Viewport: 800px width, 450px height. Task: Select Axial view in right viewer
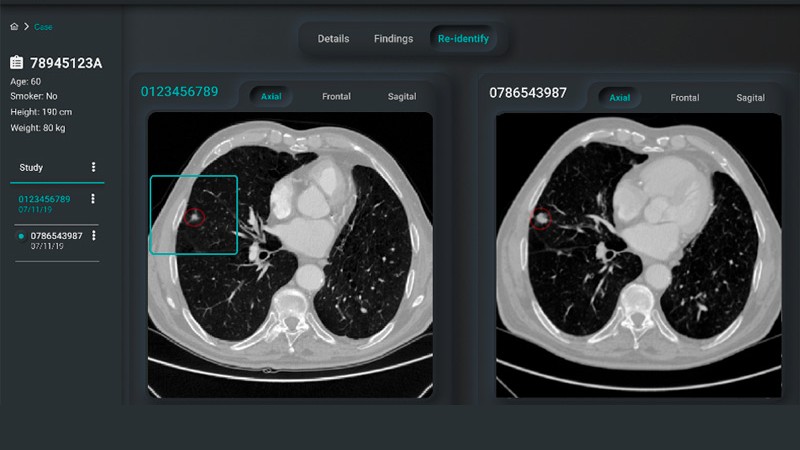pos(620,98)
